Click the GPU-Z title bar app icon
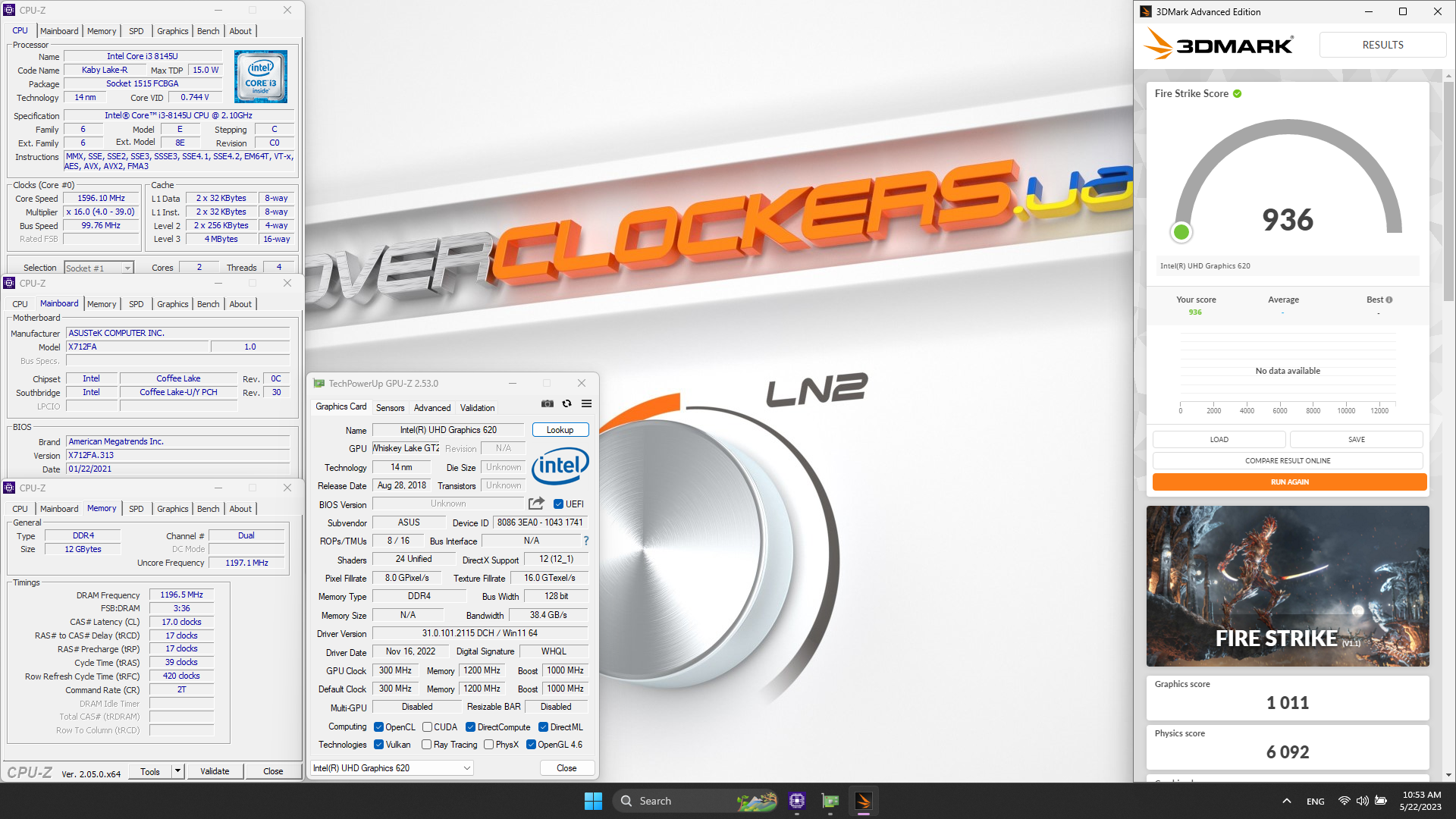 click(x=319, y=384)
